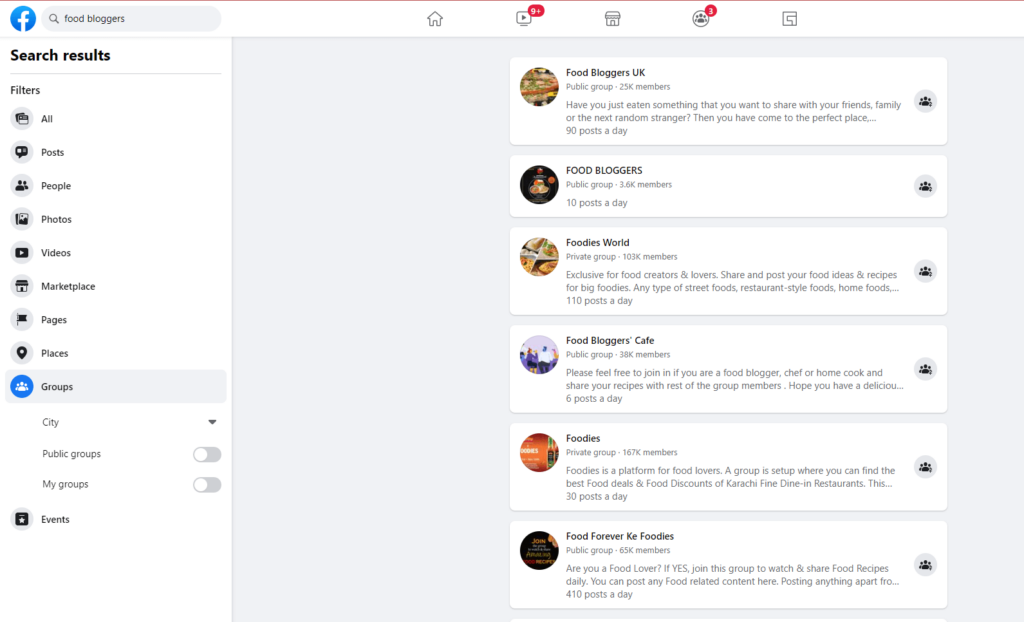Join Food Bloggers UK via group icon

tap(925, 101)
